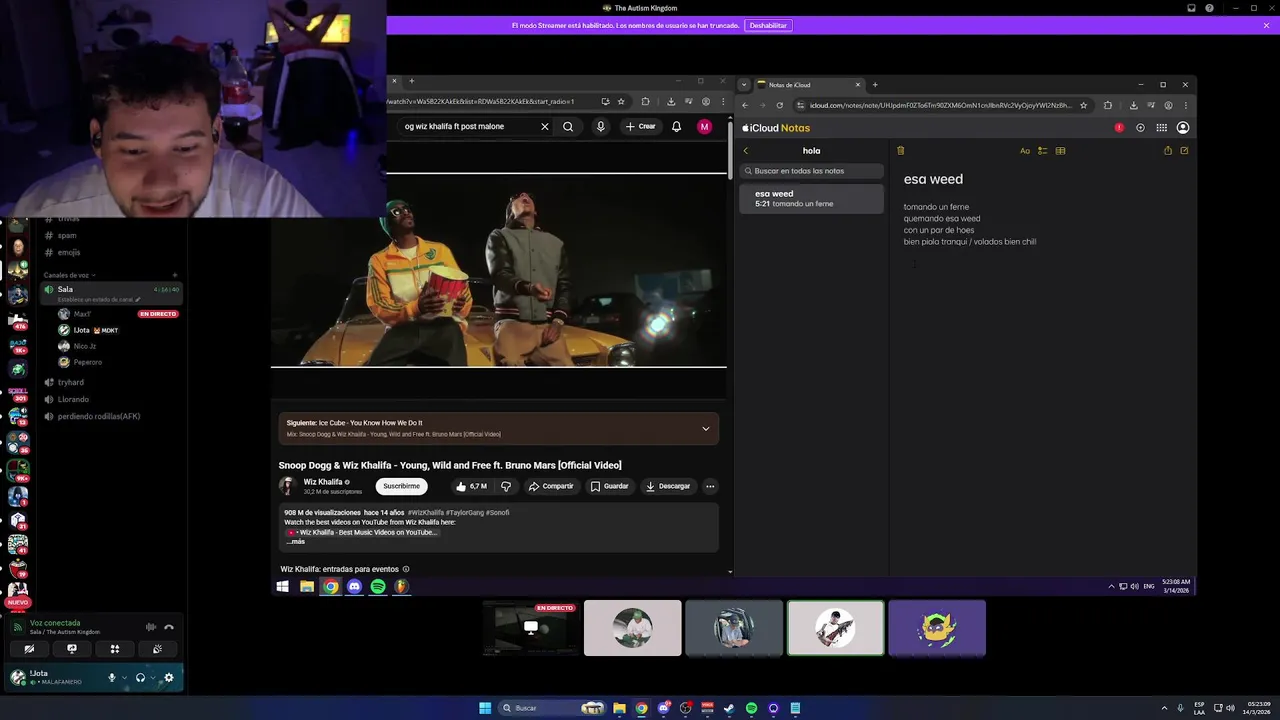Mute the Discord microphone
Screen dimensions: 1280x720
click(112, 677)
